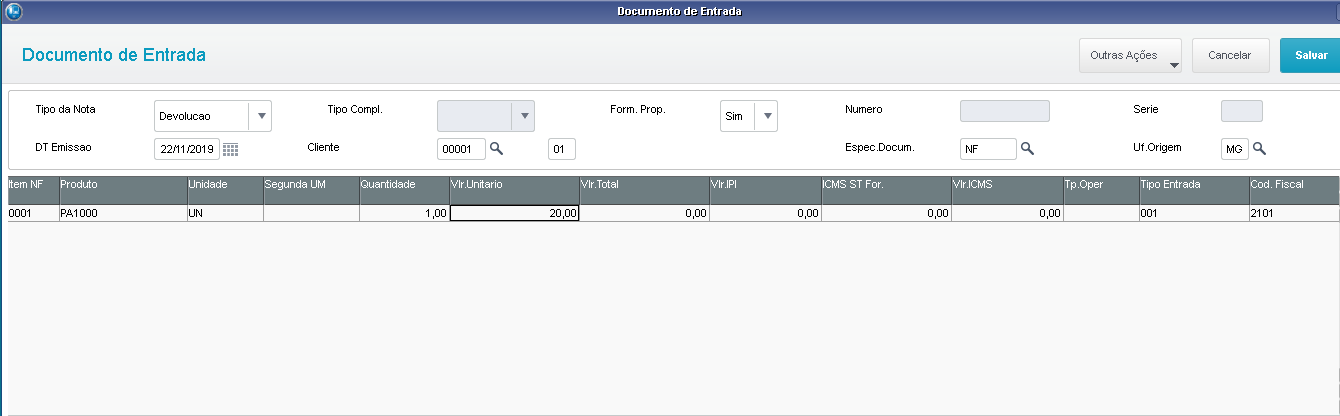Expand the Tipo da Nota dropdown

(260, 116)
